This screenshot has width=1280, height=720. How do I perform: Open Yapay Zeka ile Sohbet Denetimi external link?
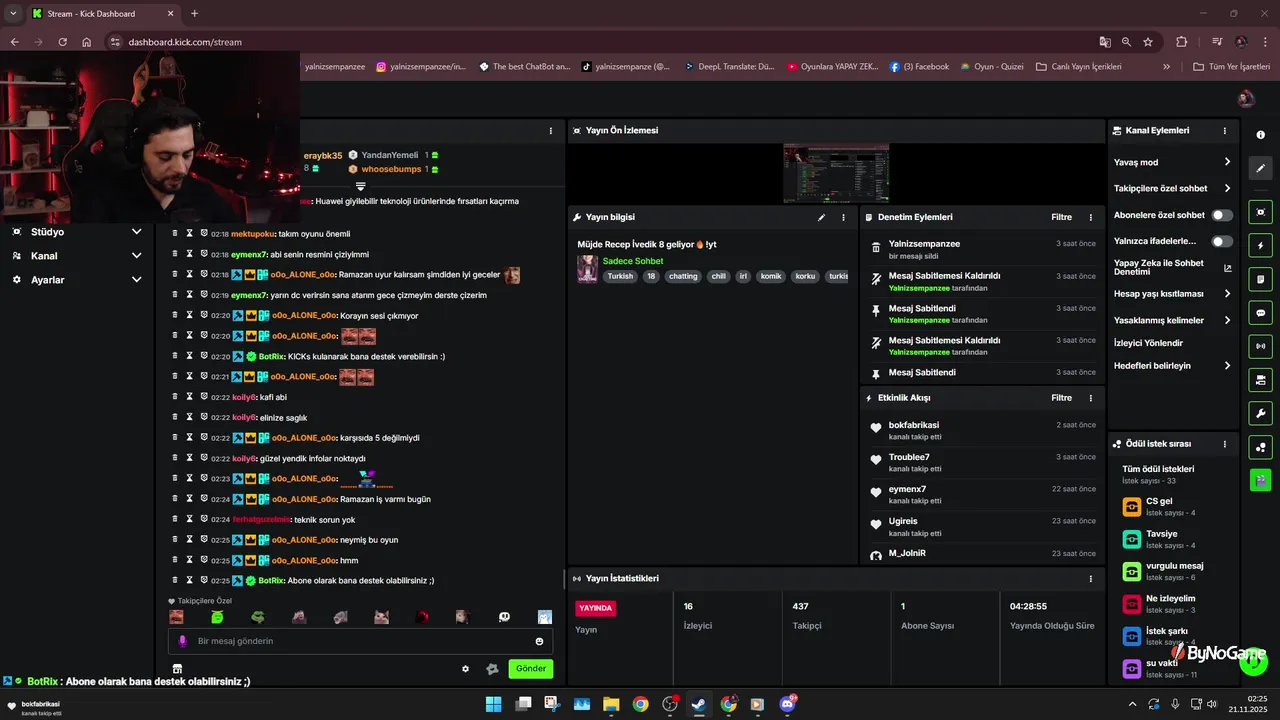[x=1228, y=268]
